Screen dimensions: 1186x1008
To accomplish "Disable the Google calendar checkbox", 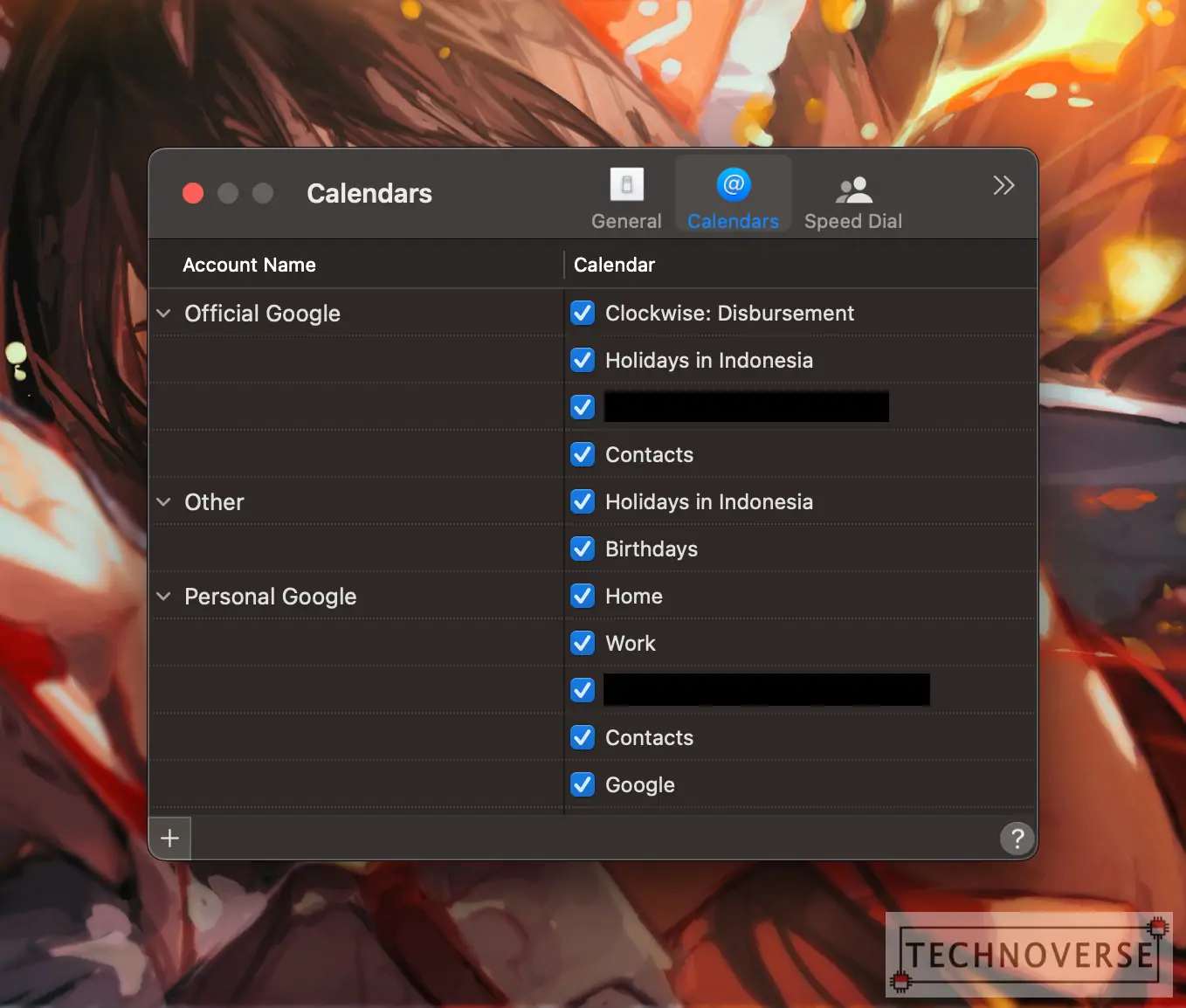I will (583, 784).
